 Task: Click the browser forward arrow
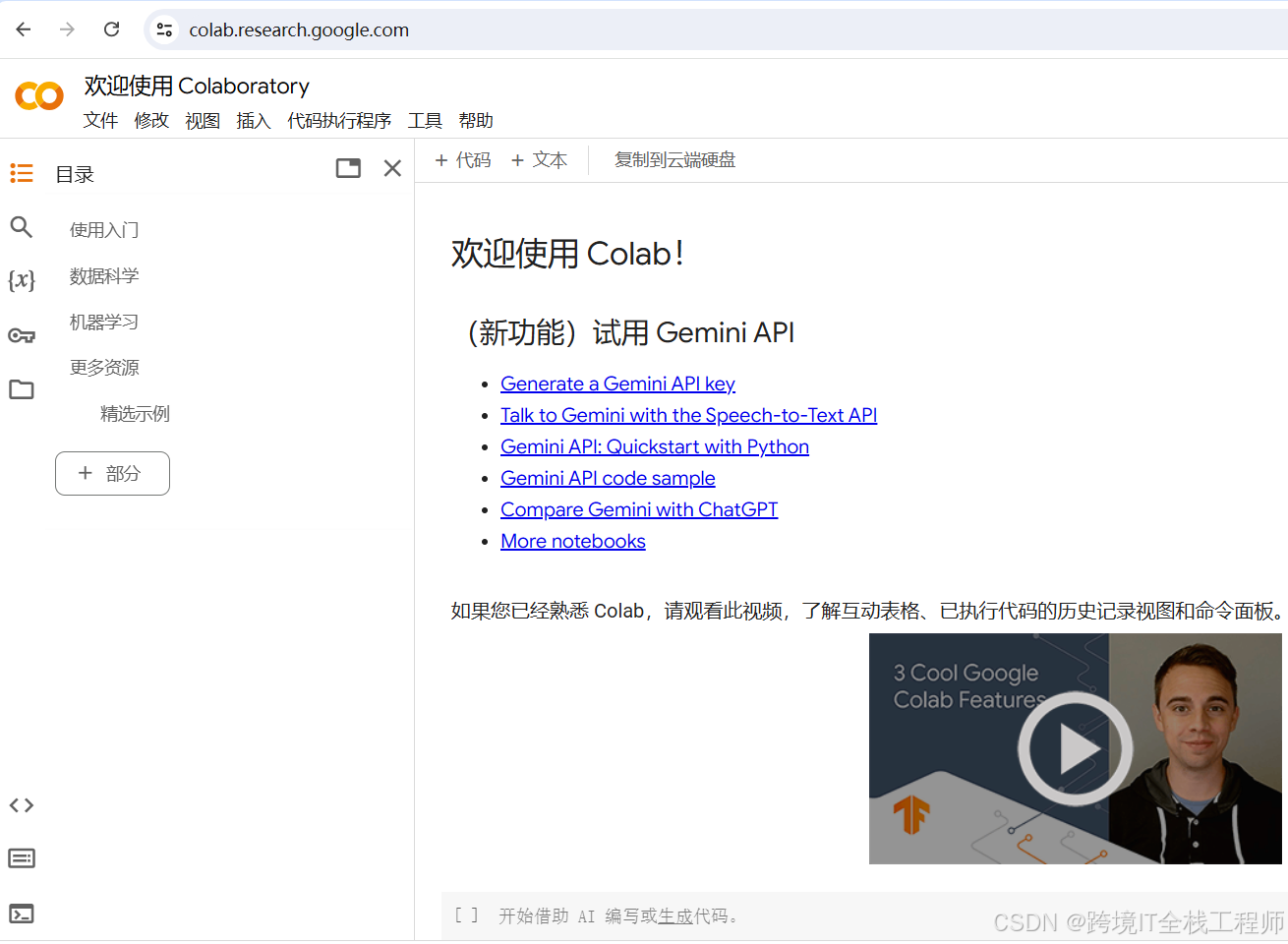[67, 29]
